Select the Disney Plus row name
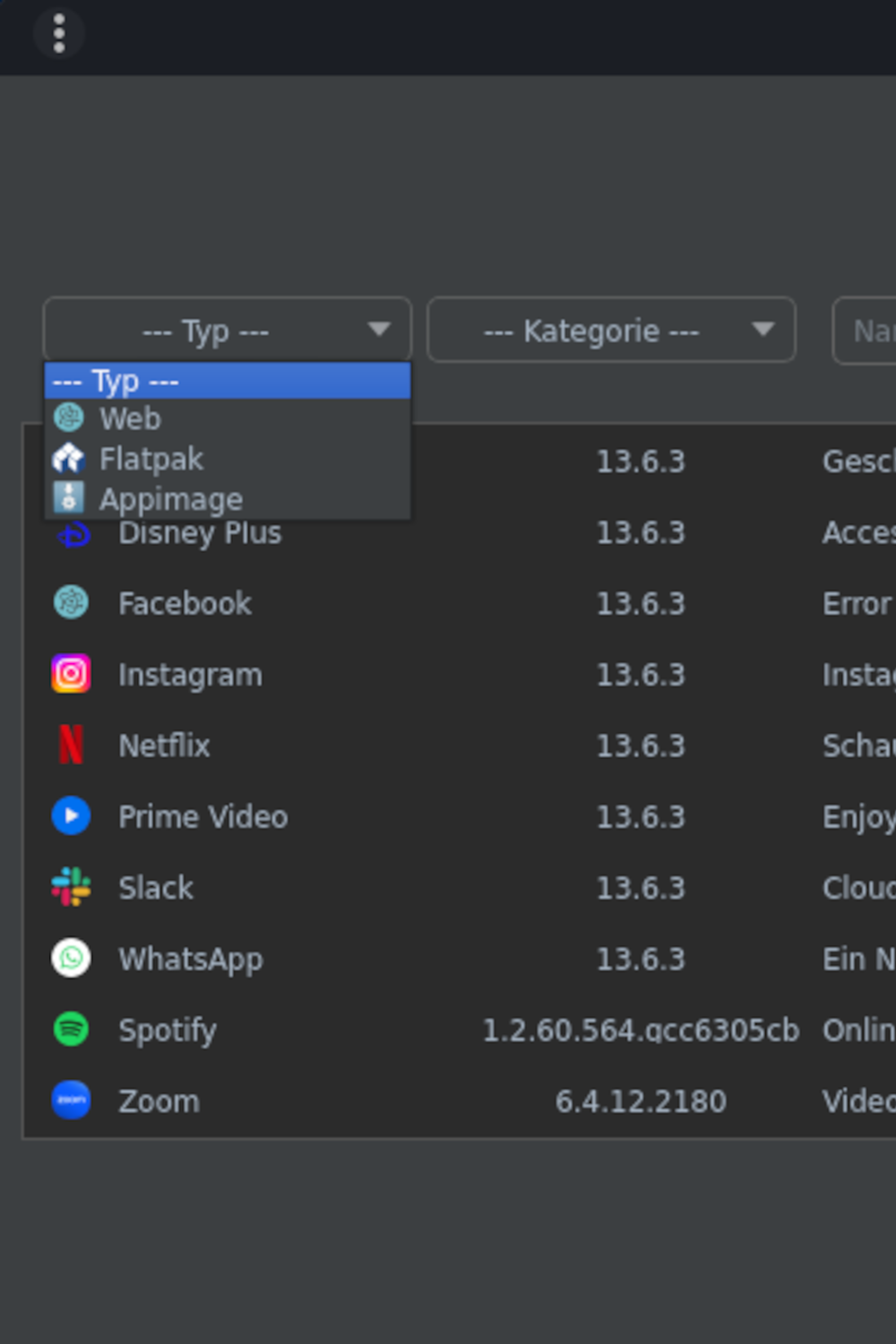 click(200, 533)
